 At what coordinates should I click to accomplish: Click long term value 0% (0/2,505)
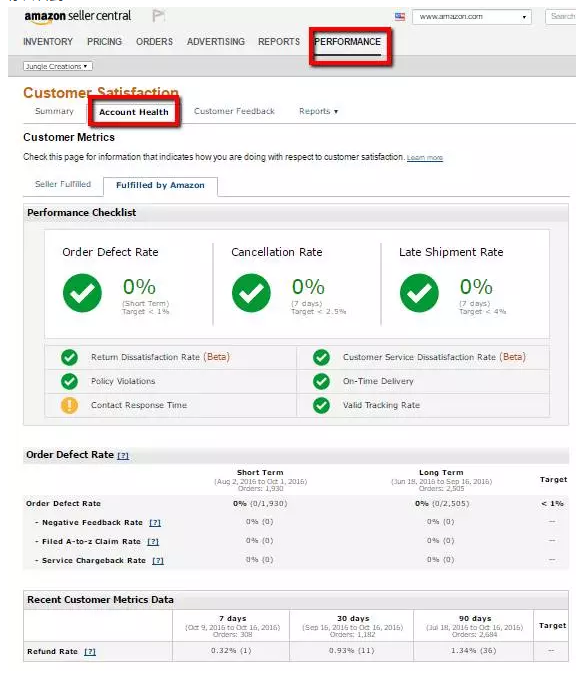pos(442,504)
